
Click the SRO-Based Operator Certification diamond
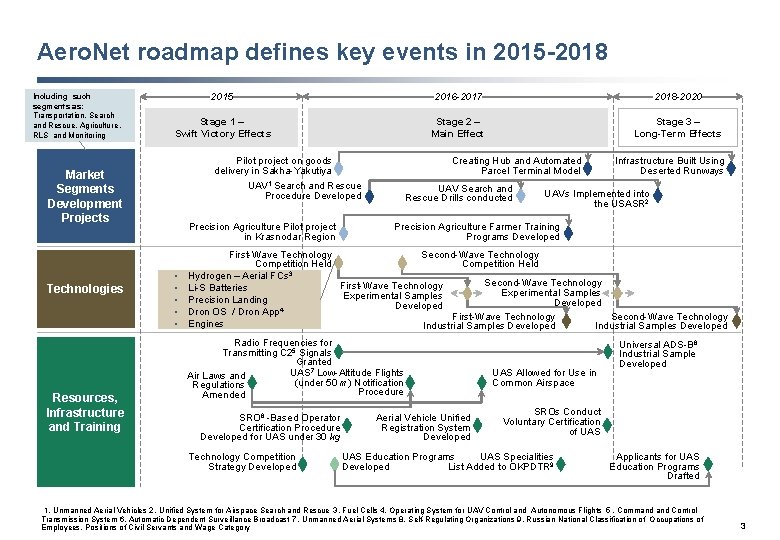pos(347,425)
